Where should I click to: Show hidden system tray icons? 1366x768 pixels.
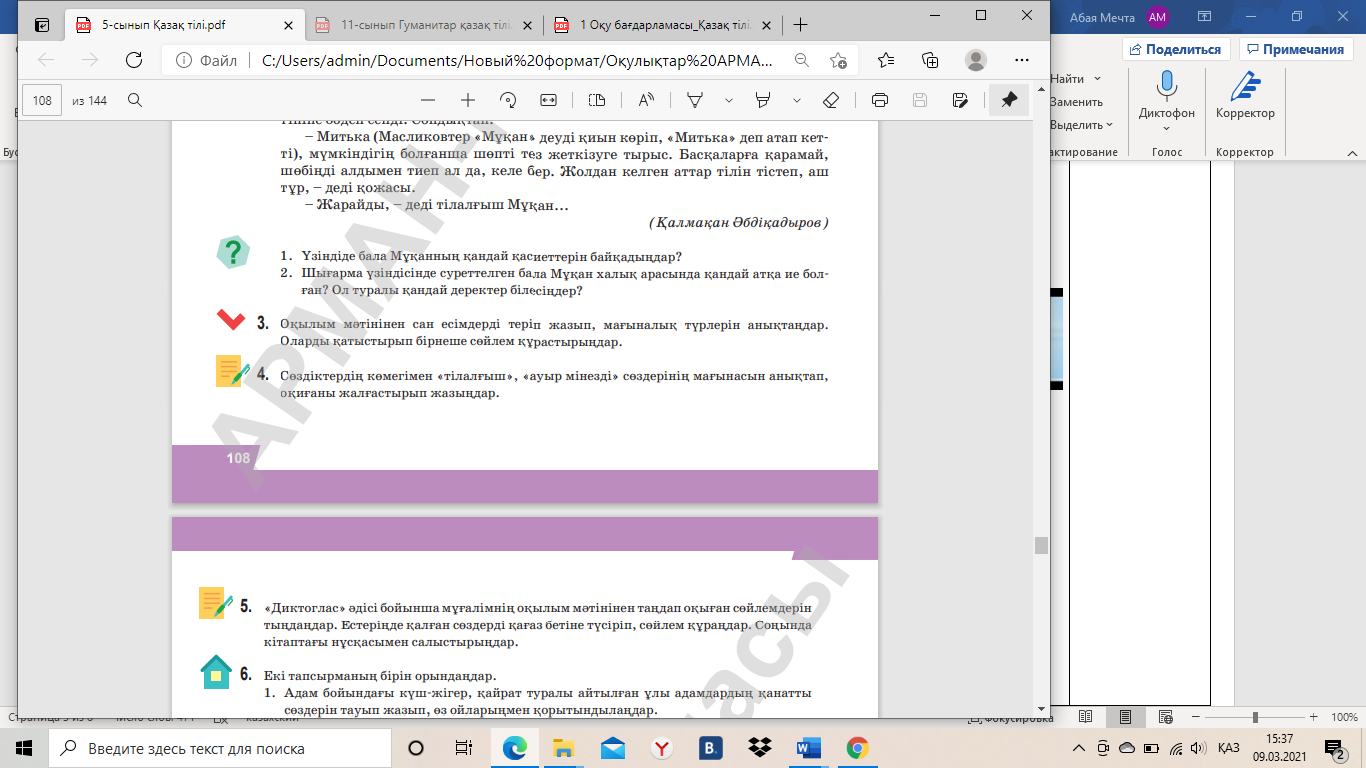[1078, 748]
